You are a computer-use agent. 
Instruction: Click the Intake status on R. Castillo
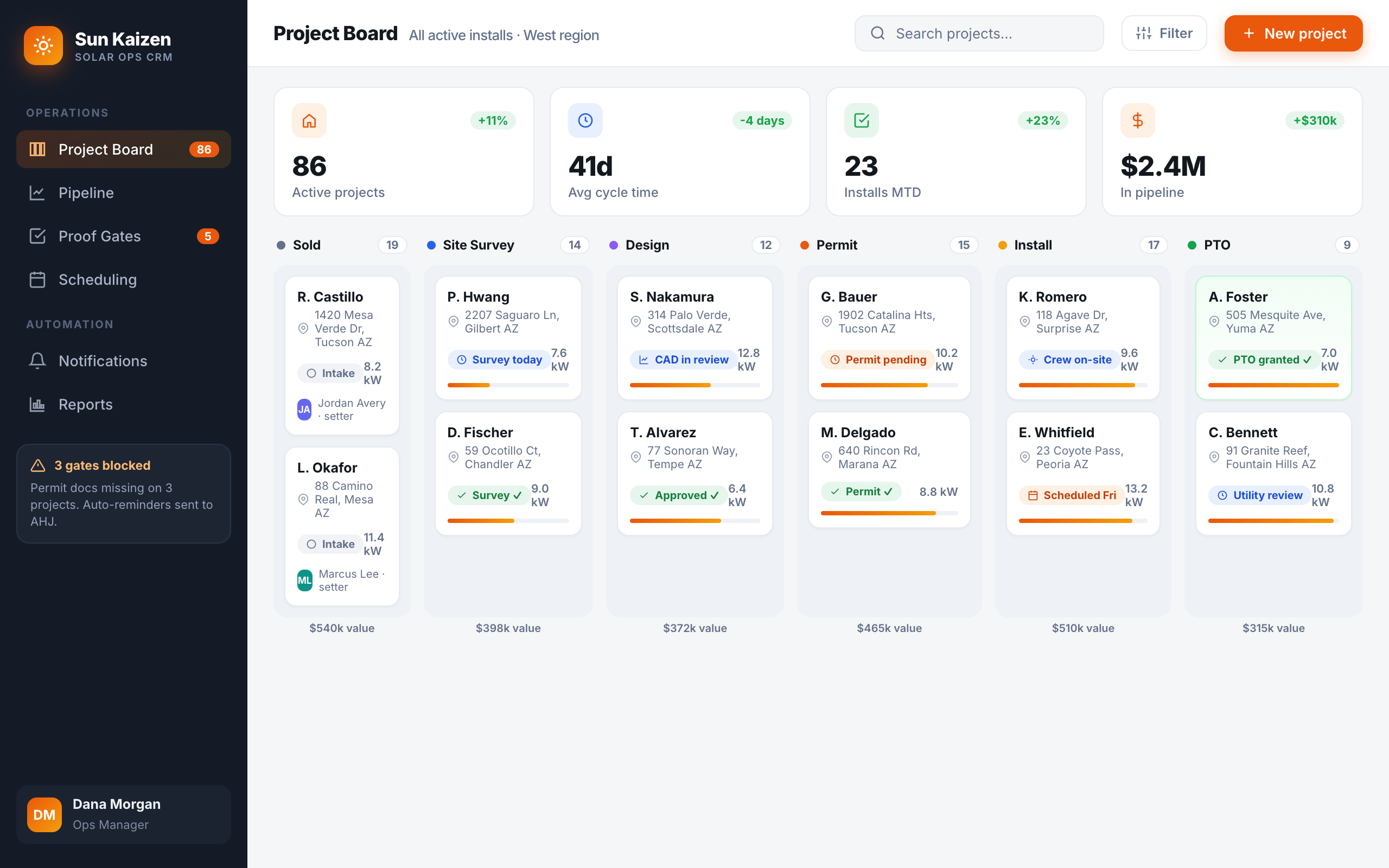[x=330, y=373]
